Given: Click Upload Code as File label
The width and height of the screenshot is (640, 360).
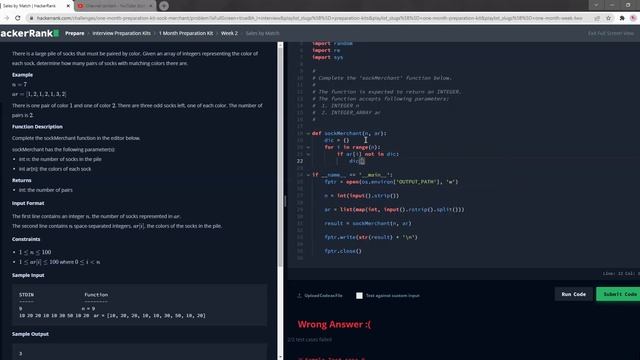Looking at the screenshot, I should point(323,296).
